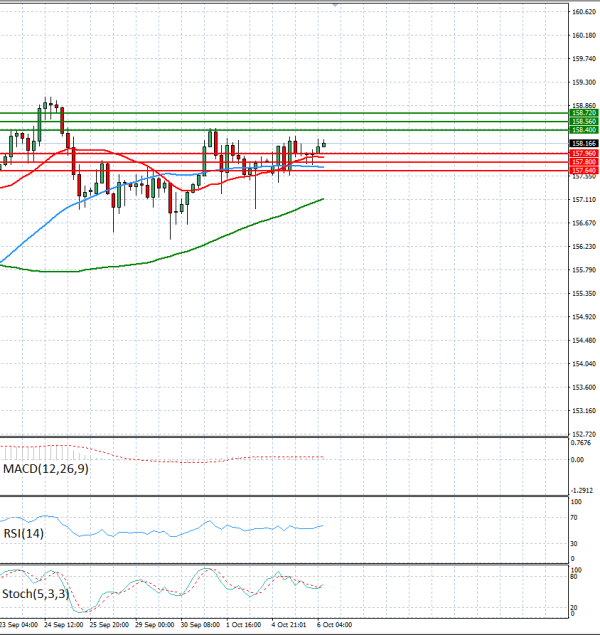This screenshot has height=635, width=600.
Task: Click the 152.720 price axis value
Action: point(584,434)
